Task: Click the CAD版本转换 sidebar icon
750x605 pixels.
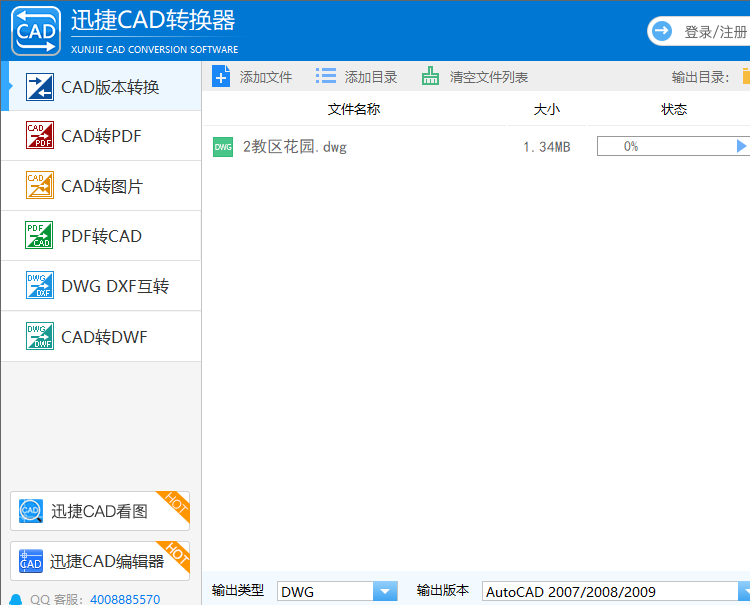Action: tap(40, 87)
